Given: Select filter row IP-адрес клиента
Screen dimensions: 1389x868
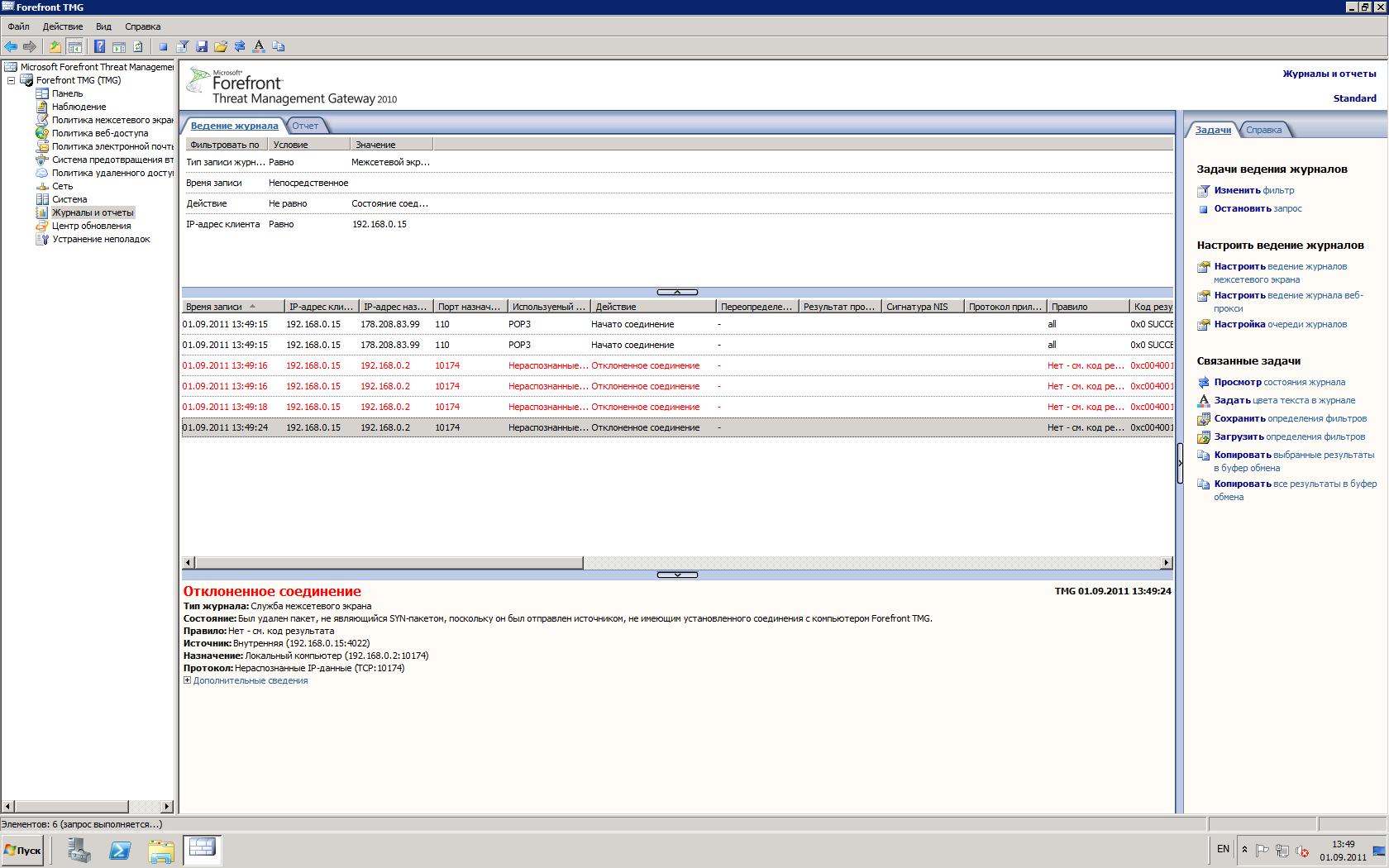Looking at the screenshot, I should [x=677, y=224].
